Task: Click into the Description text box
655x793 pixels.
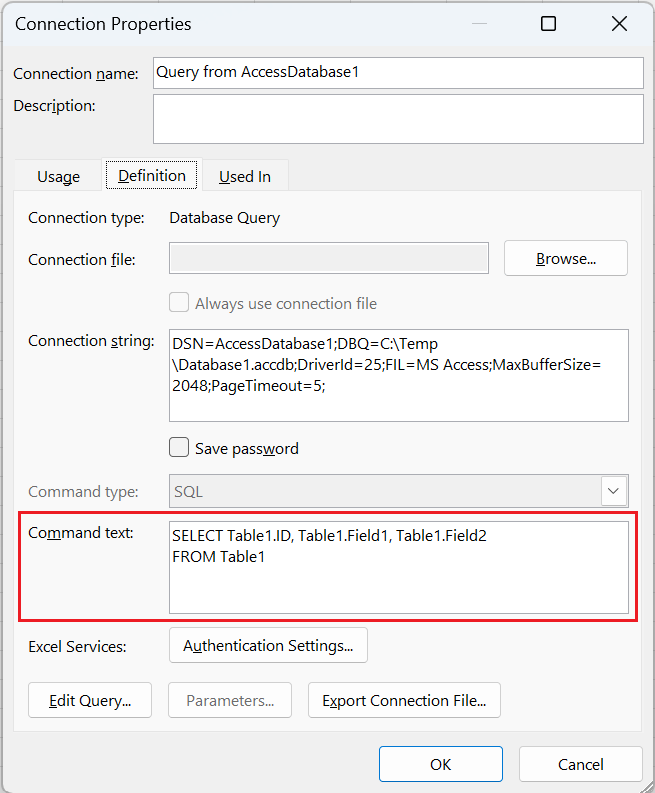Action: [398, 119]
